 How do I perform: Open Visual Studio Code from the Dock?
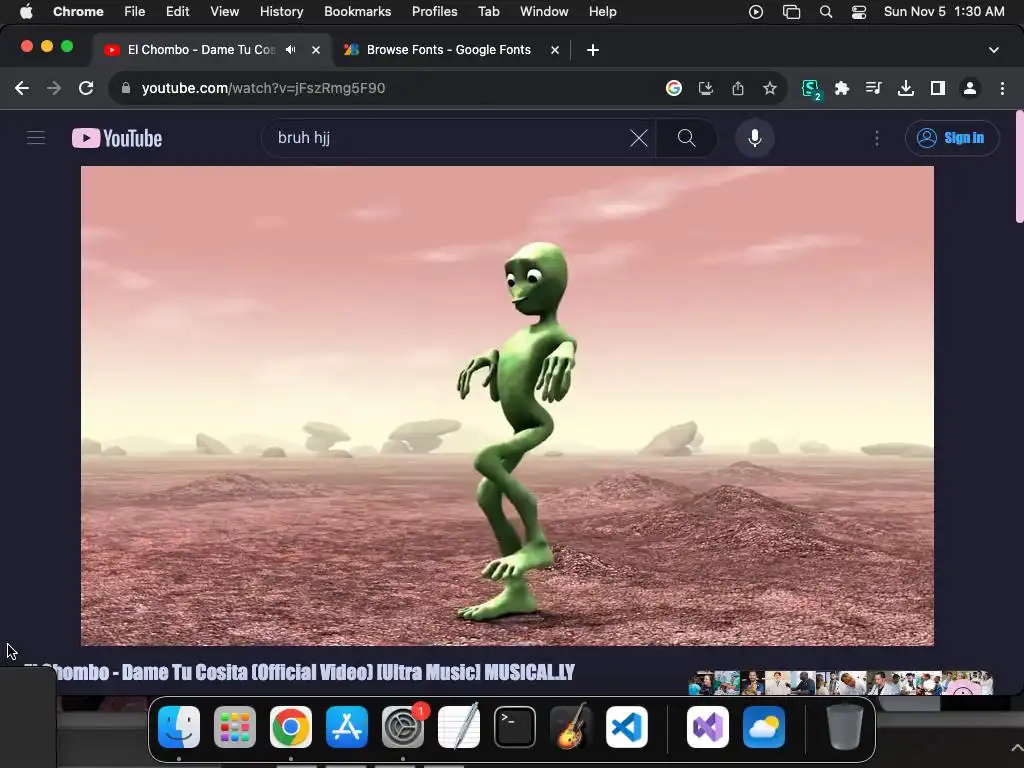(627, 727)
